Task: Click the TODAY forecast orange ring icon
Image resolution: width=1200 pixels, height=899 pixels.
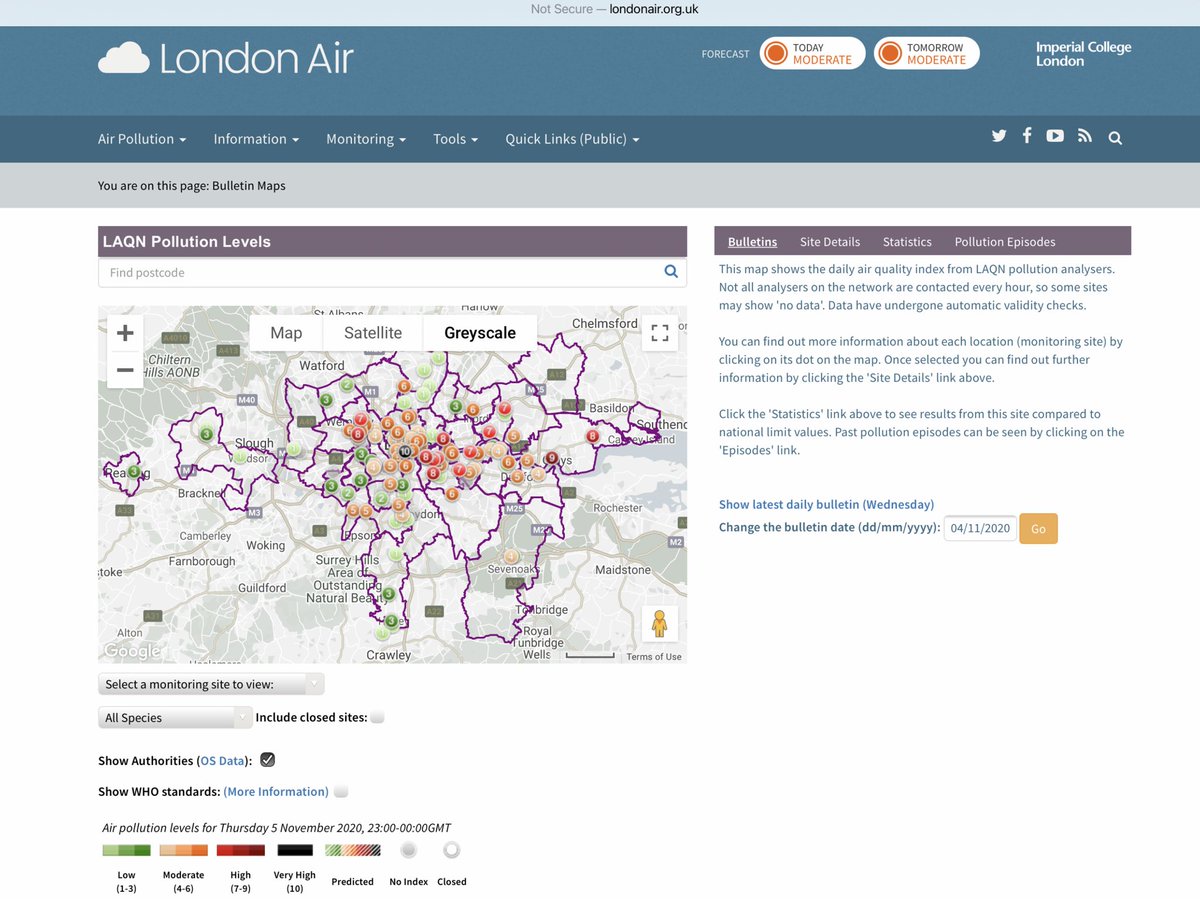Action: [x=775, y=53]
